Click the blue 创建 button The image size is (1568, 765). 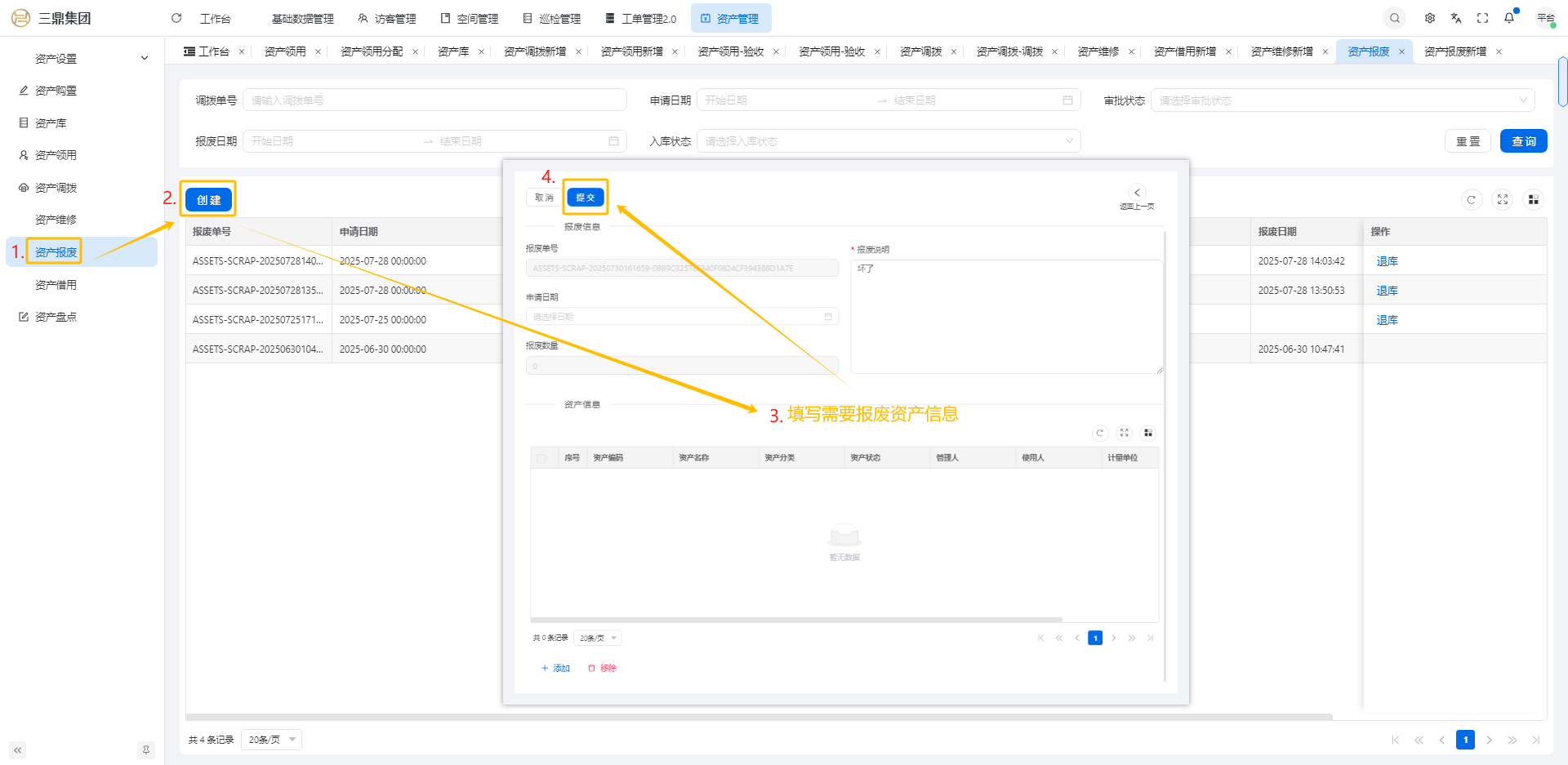[208, 200]
